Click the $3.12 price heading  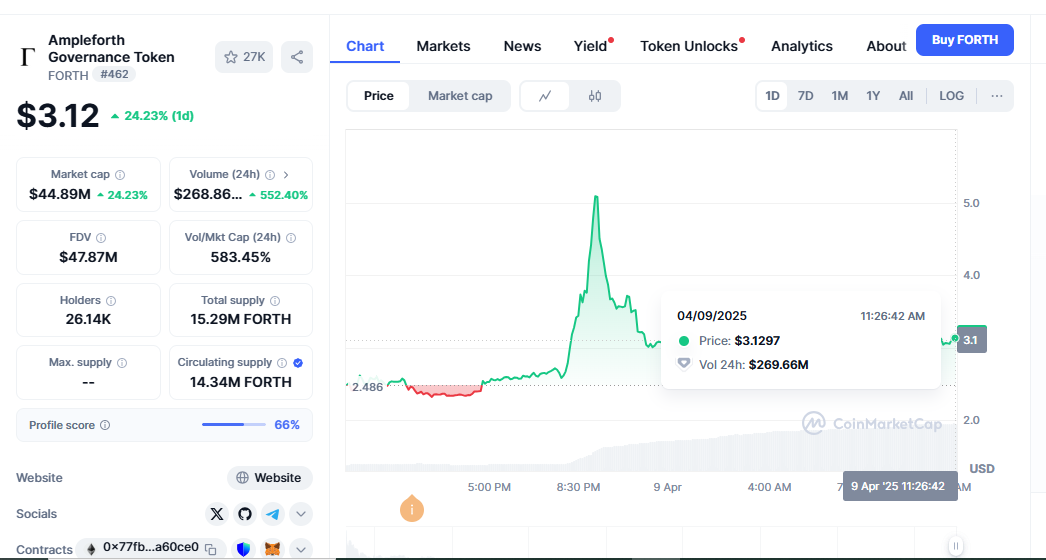[58, 115]
